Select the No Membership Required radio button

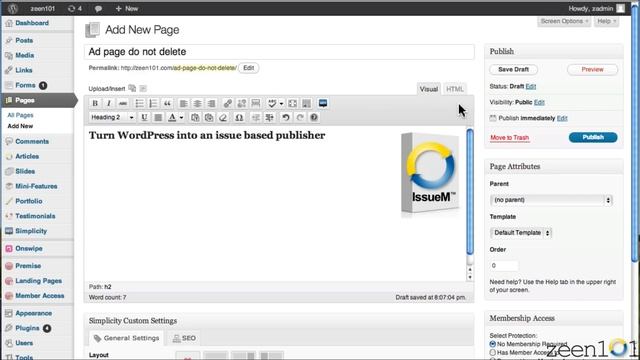(493, 344)
